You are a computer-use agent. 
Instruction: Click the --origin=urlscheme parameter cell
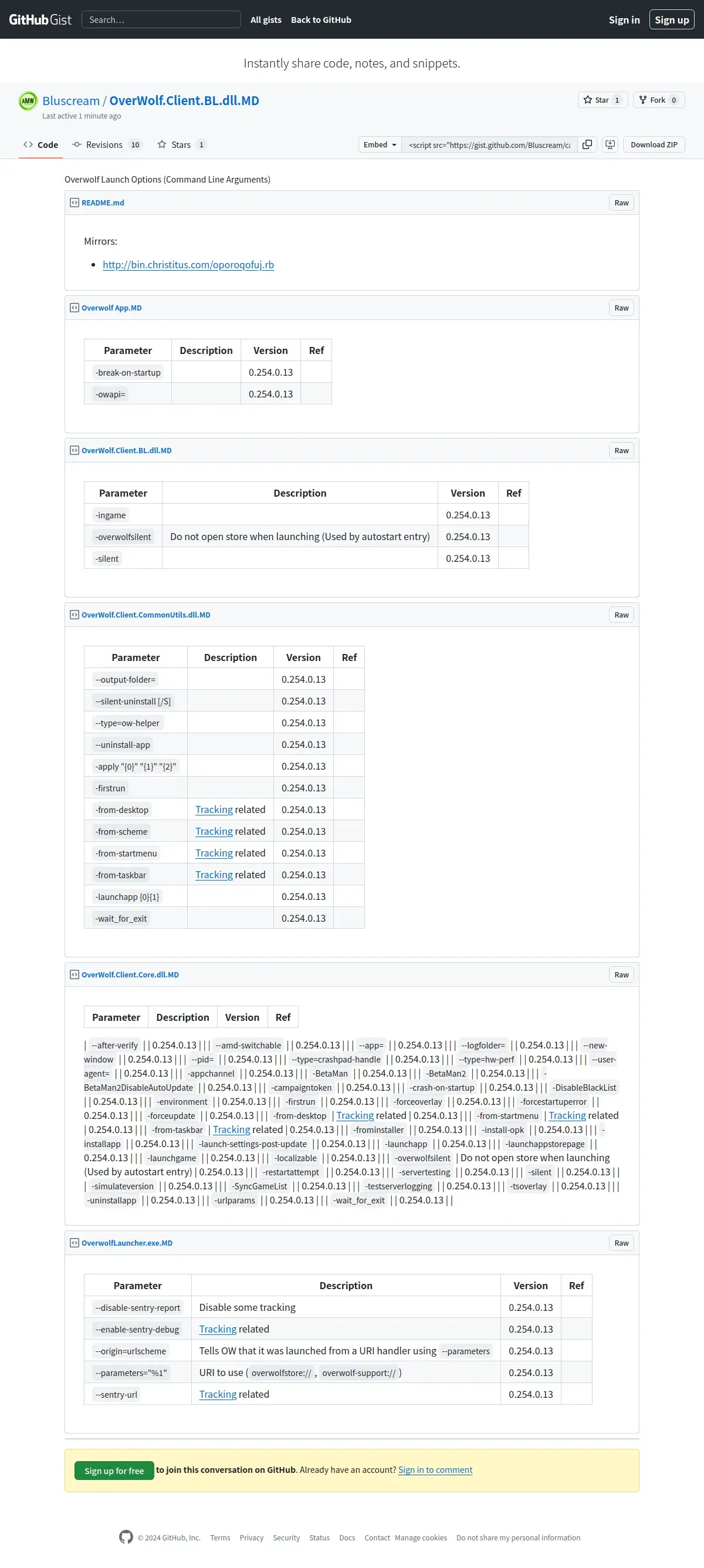tap(137, 1351)
